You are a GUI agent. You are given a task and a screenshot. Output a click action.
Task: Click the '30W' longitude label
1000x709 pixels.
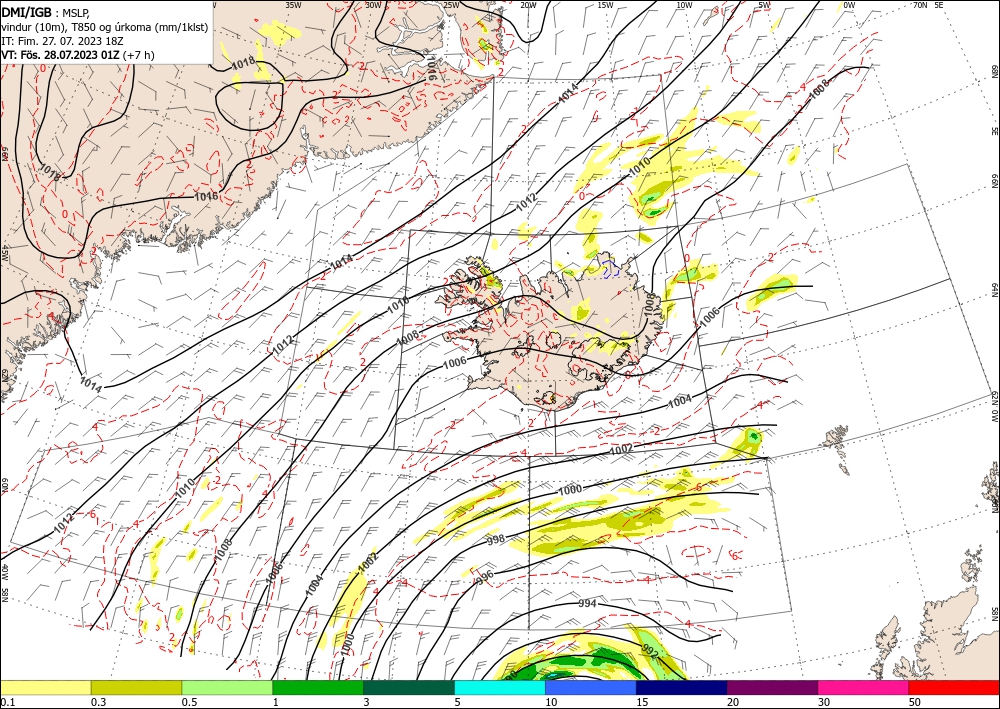[x=373, y=4]
